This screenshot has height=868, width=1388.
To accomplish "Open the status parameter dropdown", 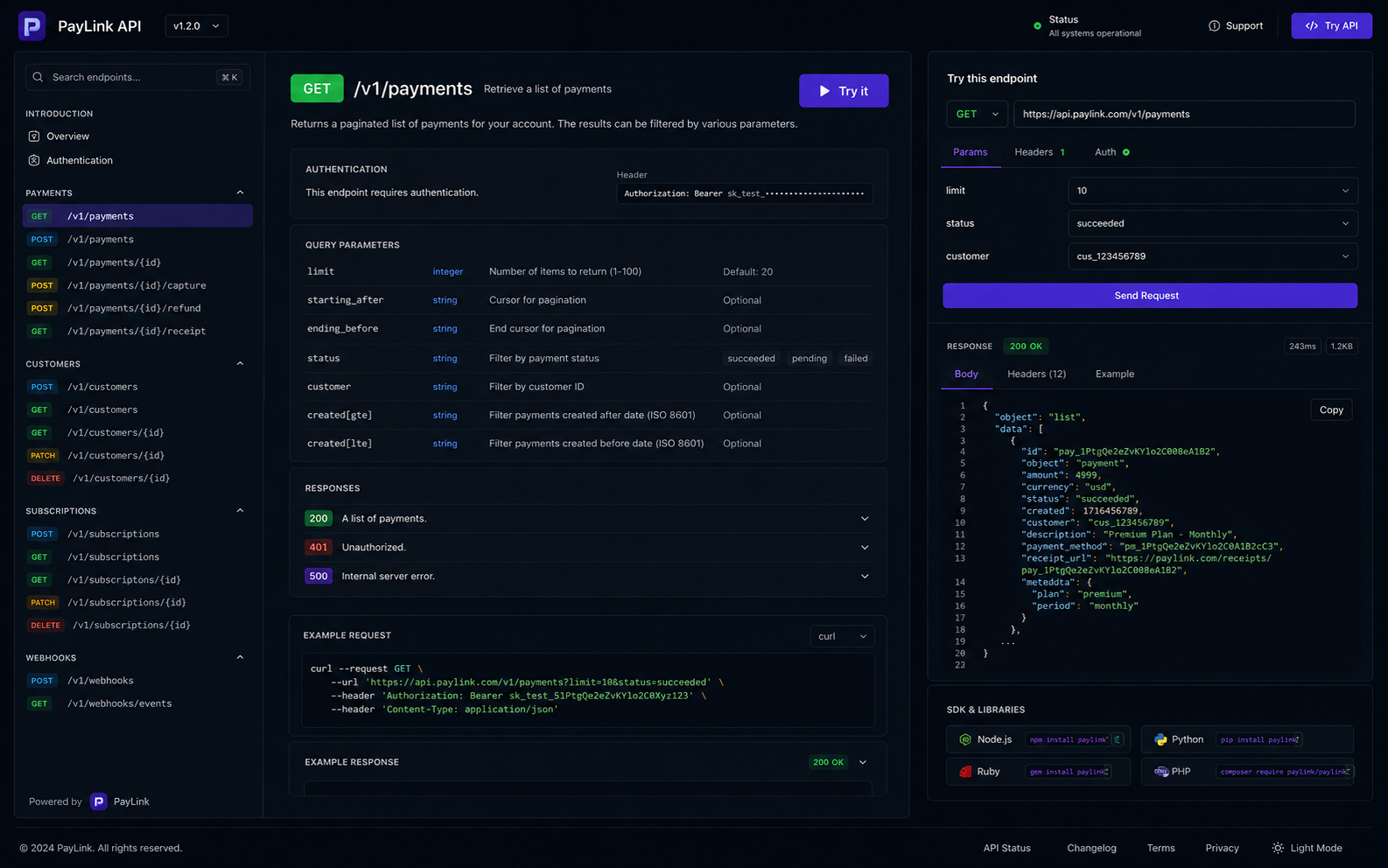I will coord(1212,224).
